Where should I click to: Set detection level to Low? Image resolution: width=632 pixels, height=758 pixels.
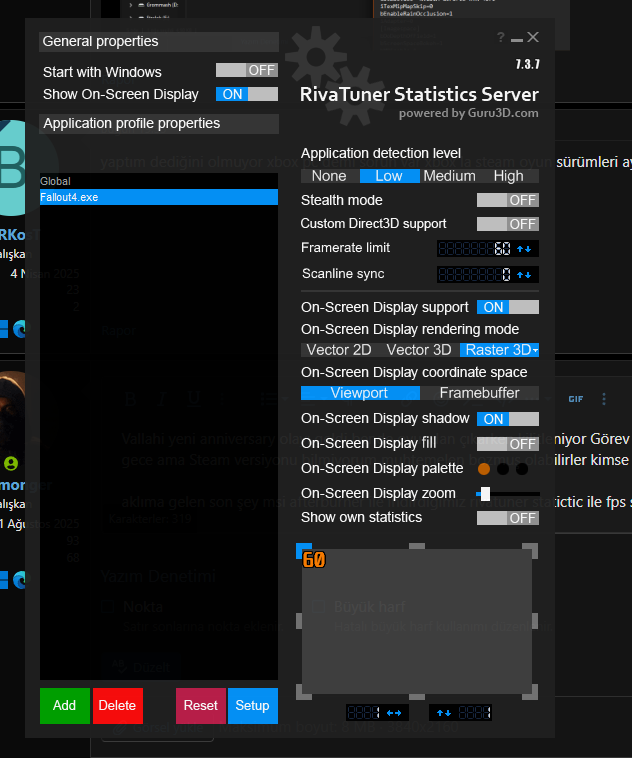(389, 176)
